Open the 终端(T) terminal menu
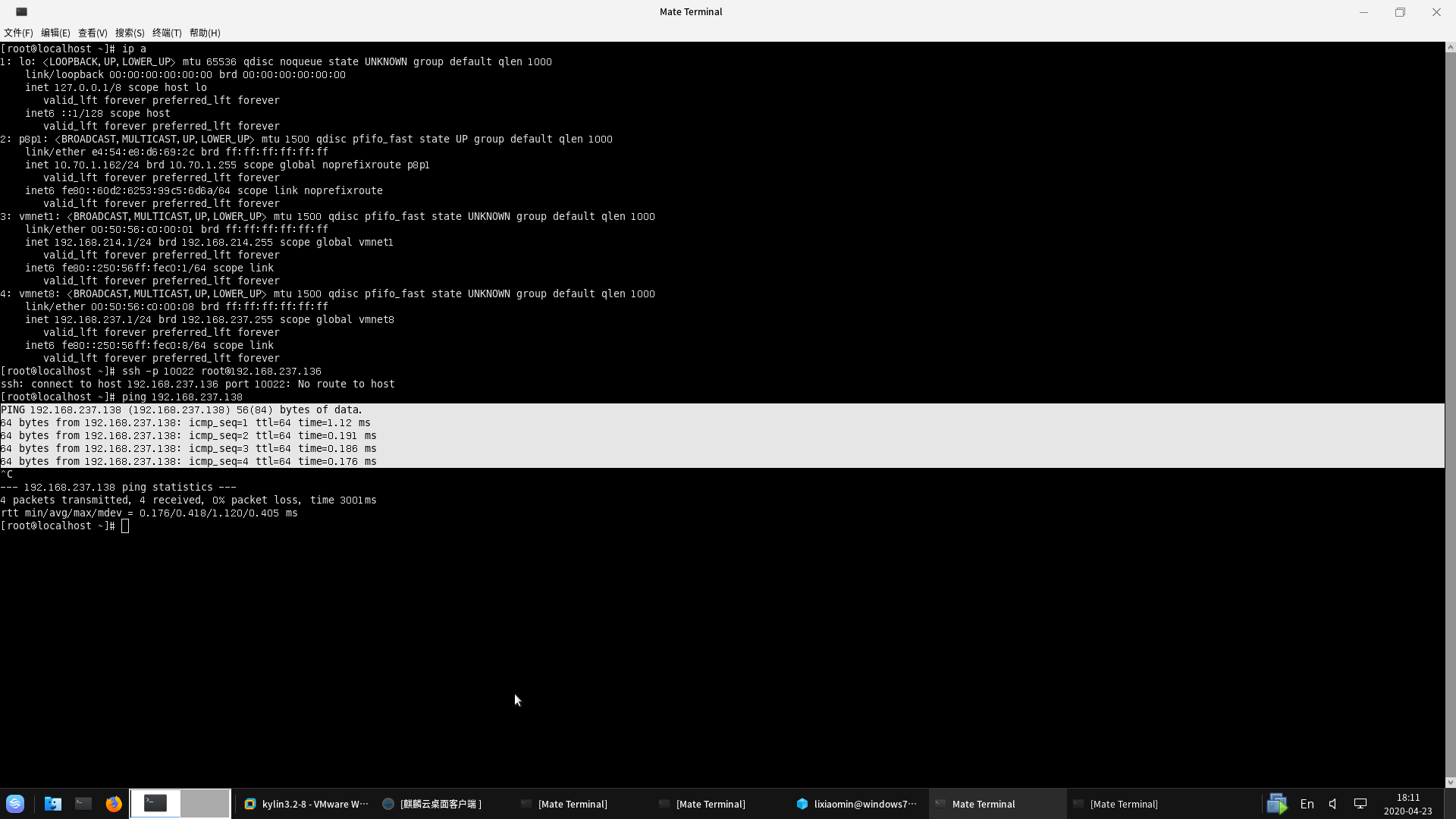The height and width of the screenshot is (819, 1456). coord(167,33)
